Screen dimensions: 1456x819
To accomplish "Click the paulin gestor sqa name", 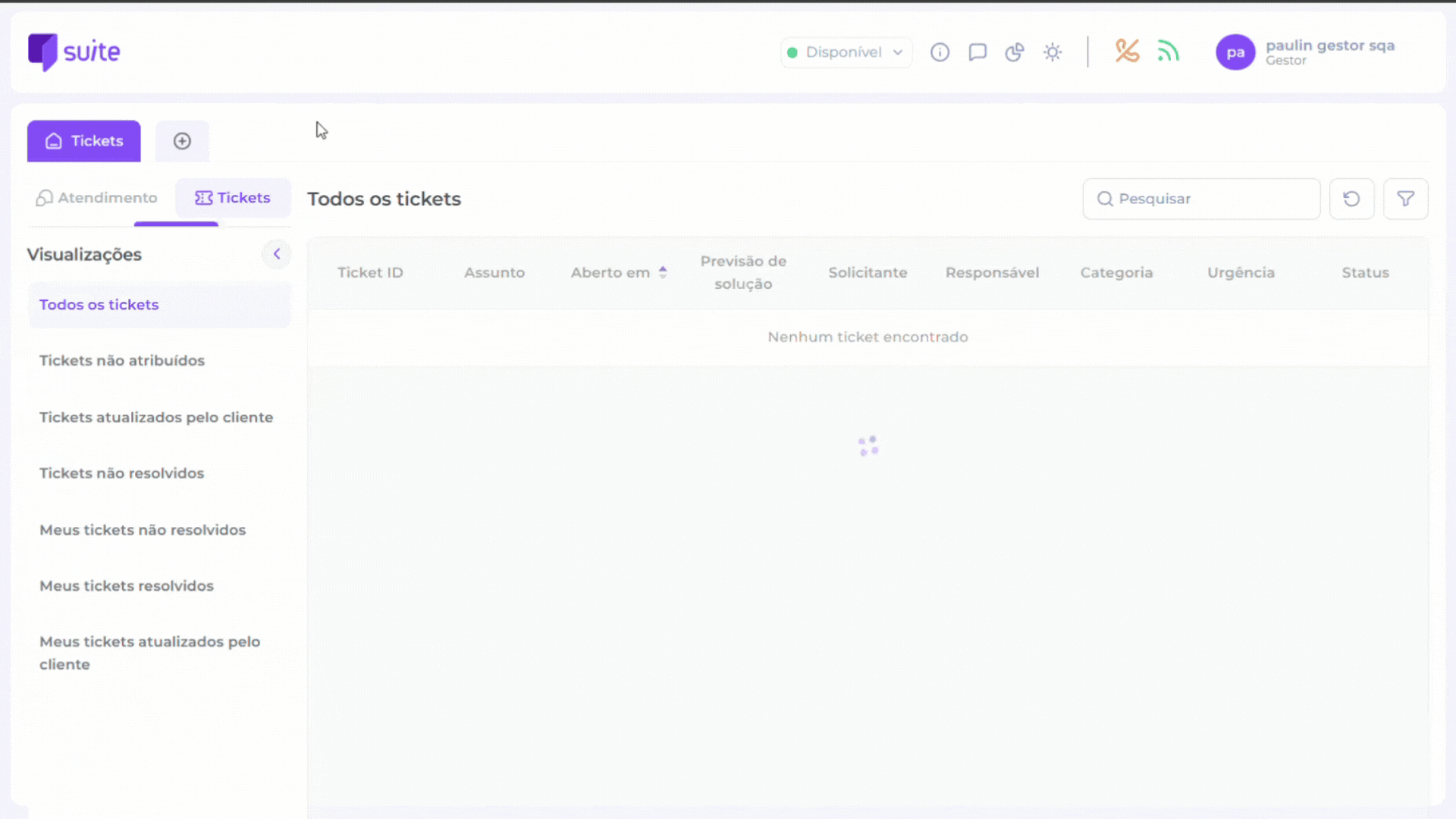I will [x=1329, y=45].
